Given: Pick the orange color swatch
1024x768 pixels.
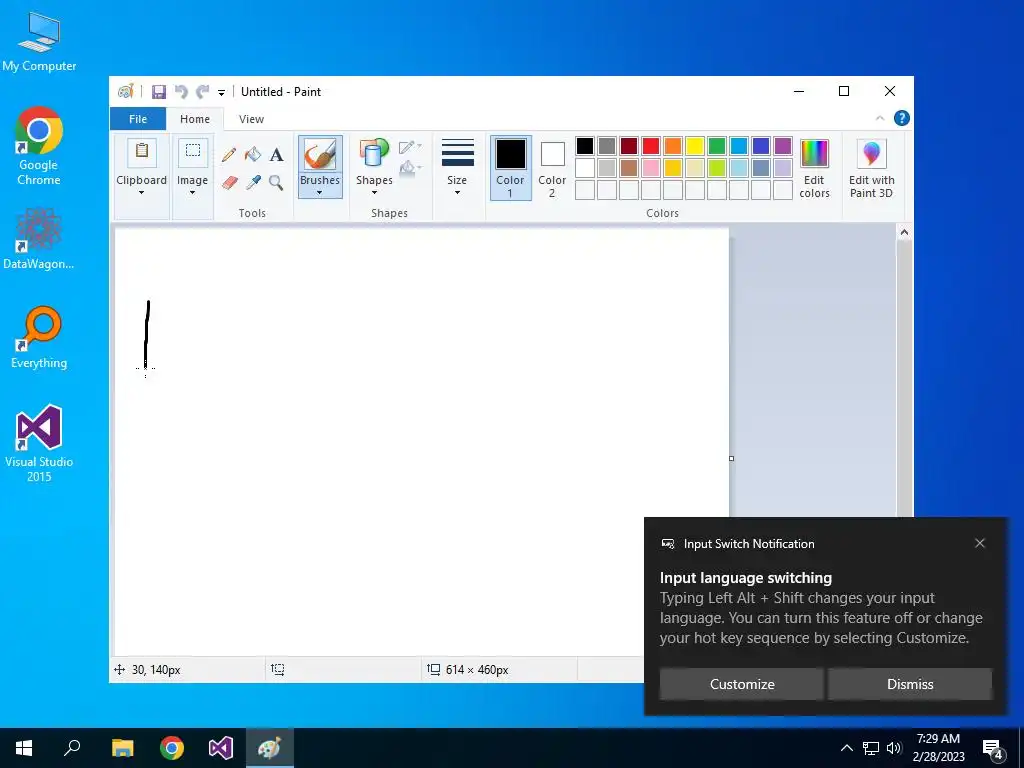Looking at the screenshot, I should click(673, 146).
